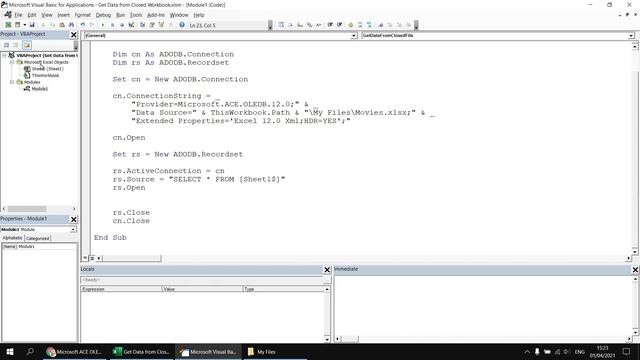Close the Locals window
Viewport: 640px width, 360px height.
[327, 270]
